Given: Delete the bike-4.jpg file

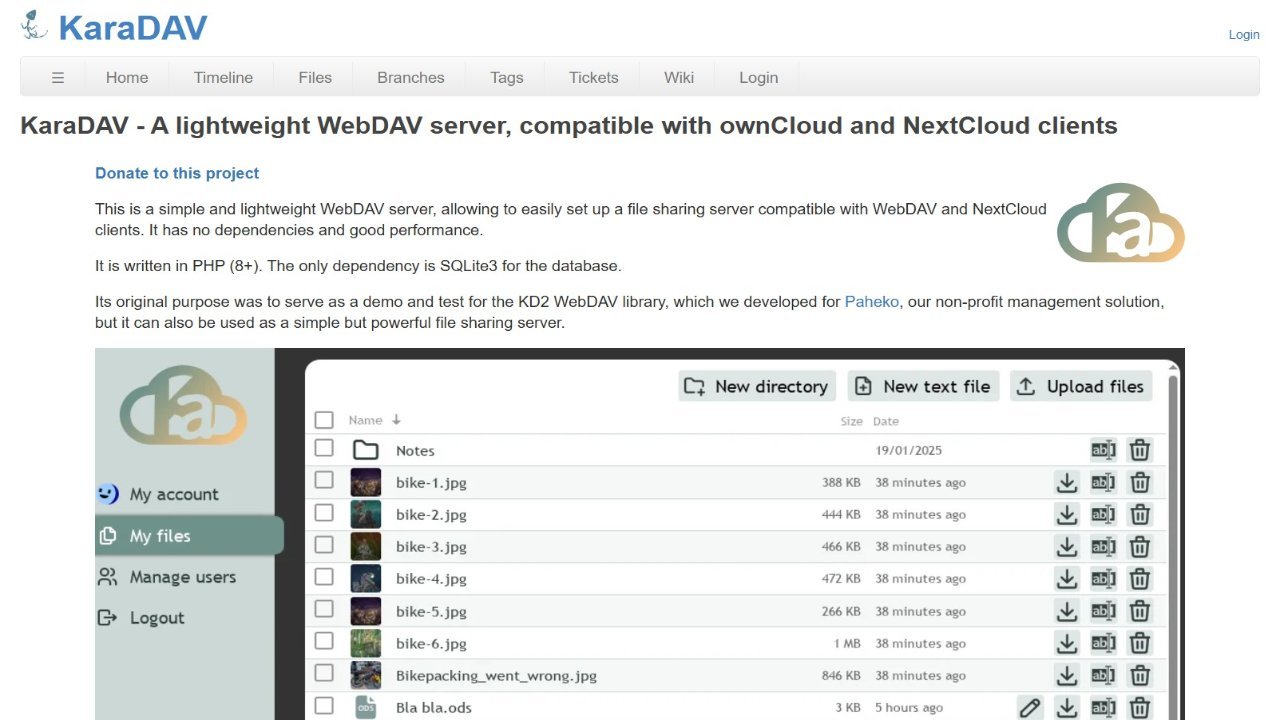Looking at the screenshot, I should (1140, 579).
